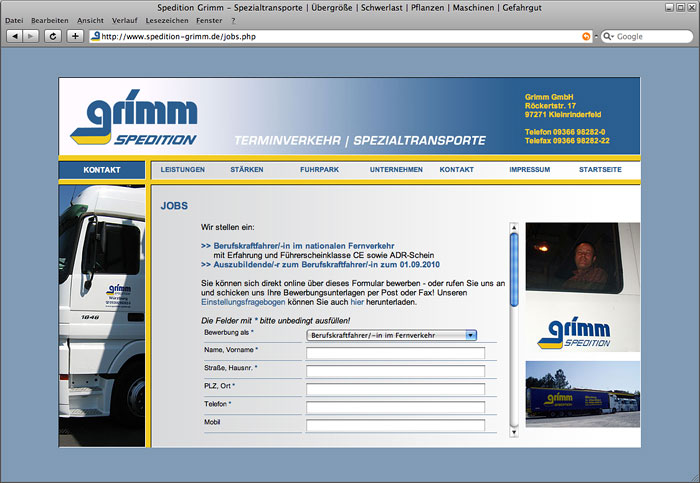Click the 'Grimm GmbH' address text
Viewport: 700px width, 483px height.
click(549, 97)
